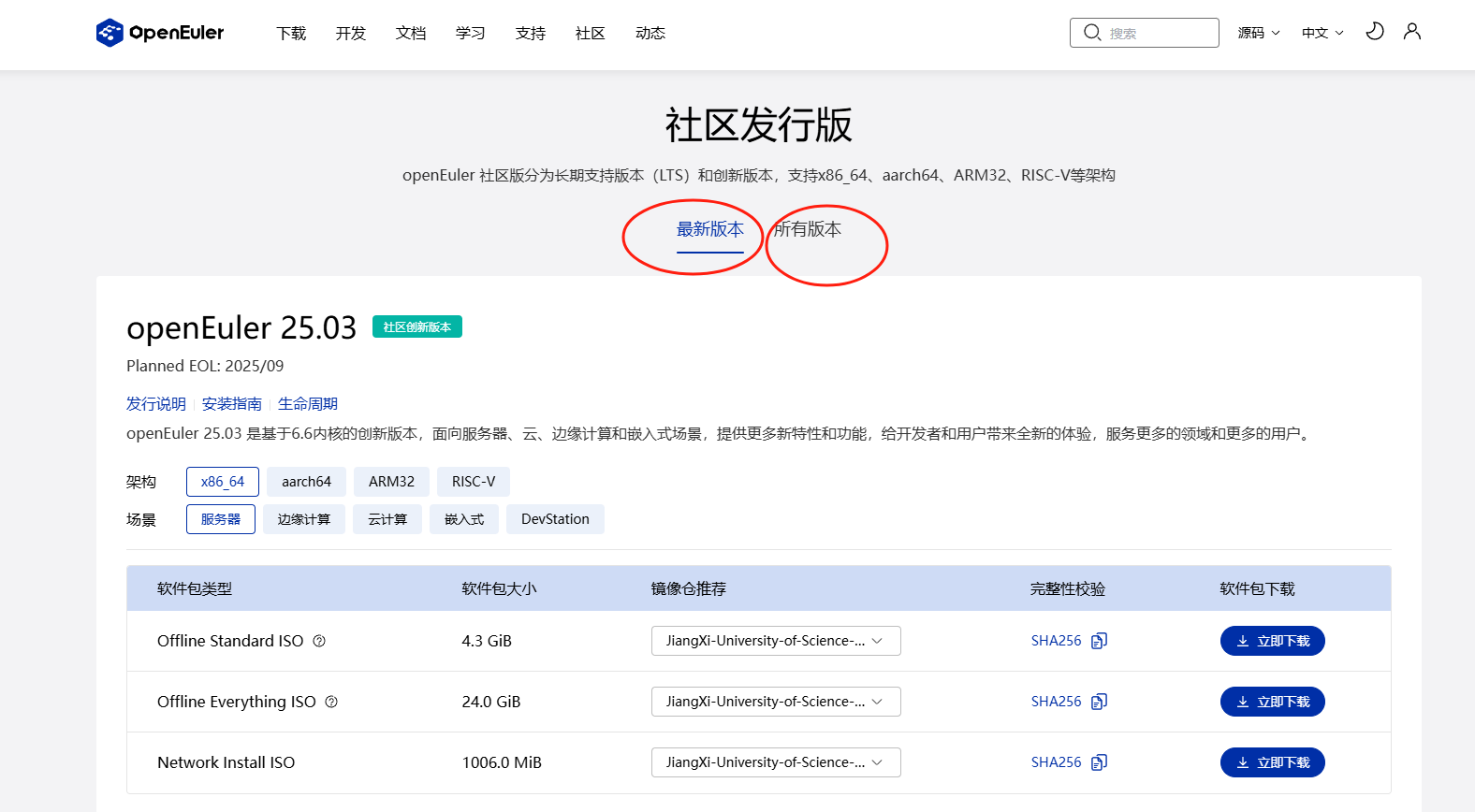The width and height of the screenshot is (1475, 812).
Task: Click the 社区发行版 page title
Action: point(759,124)
